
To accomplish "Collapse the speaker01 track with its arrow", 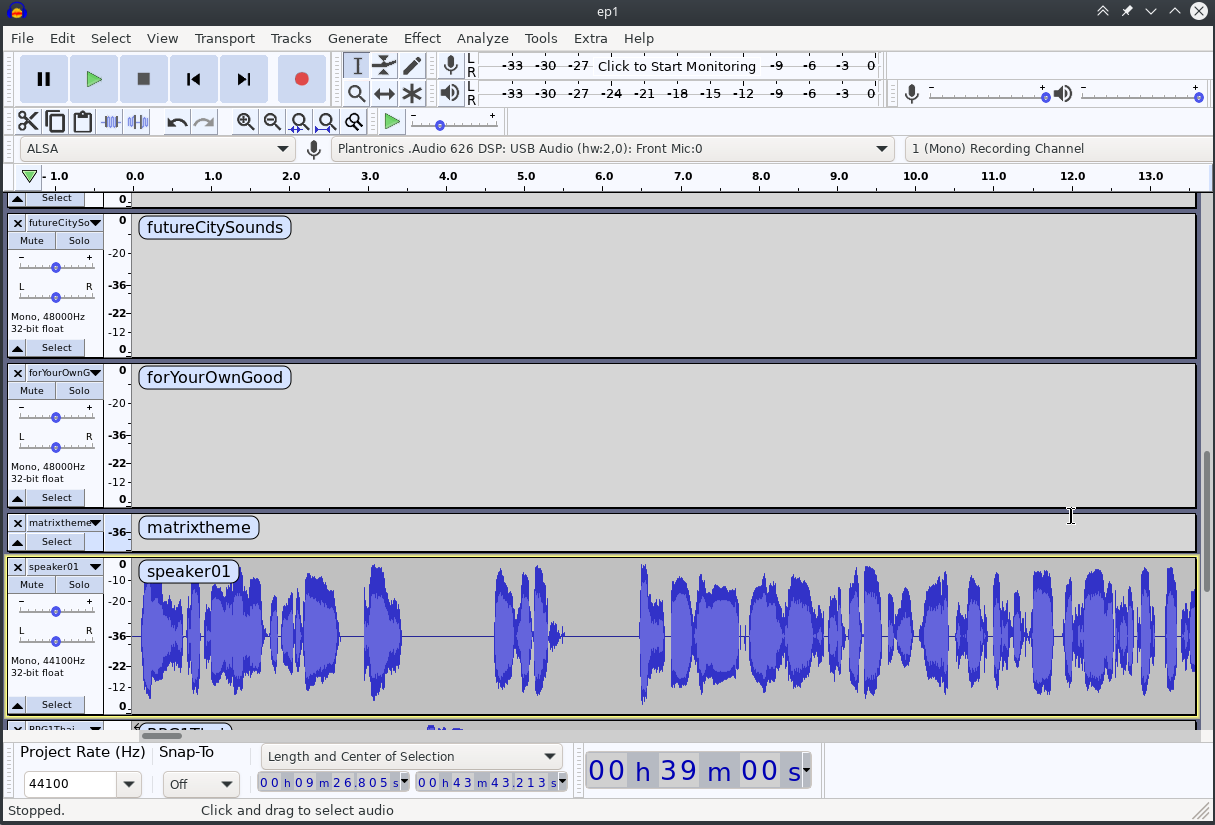I will pos(16,704).
